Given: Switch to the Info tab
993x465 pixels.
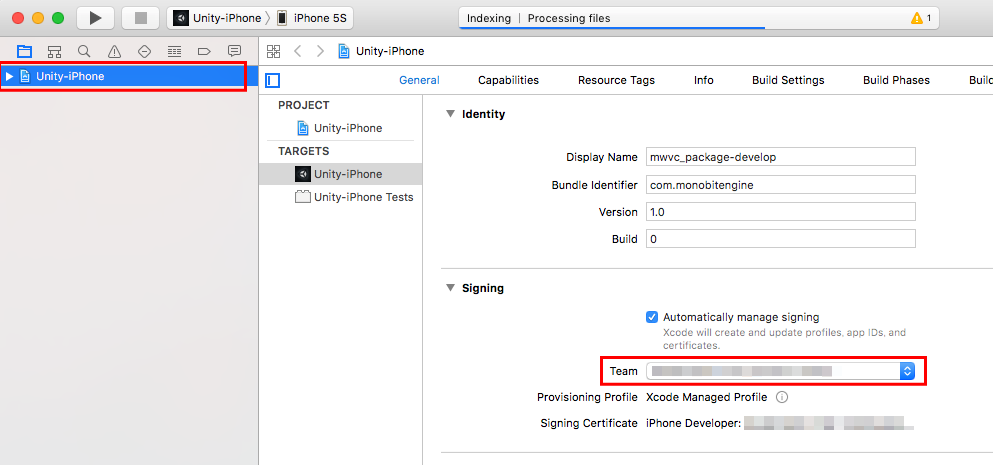Looking at the screenshot, I should point(704,80).
